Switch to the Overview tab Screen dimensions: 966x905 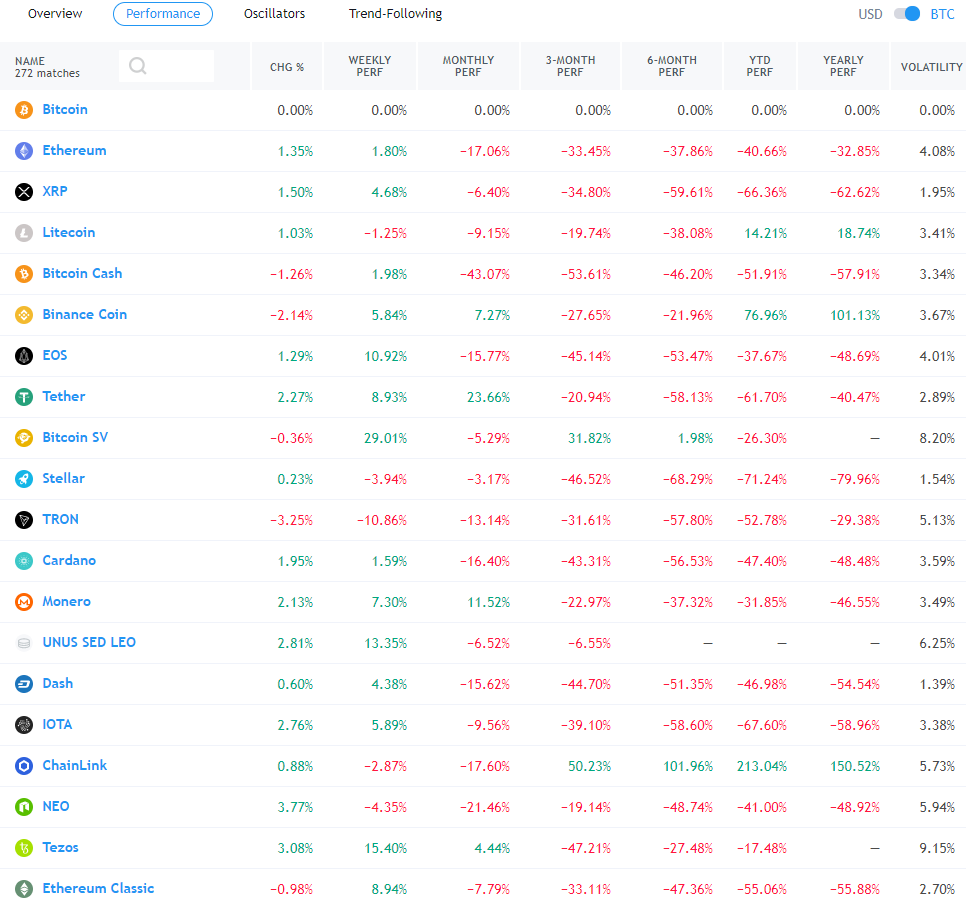55,14
